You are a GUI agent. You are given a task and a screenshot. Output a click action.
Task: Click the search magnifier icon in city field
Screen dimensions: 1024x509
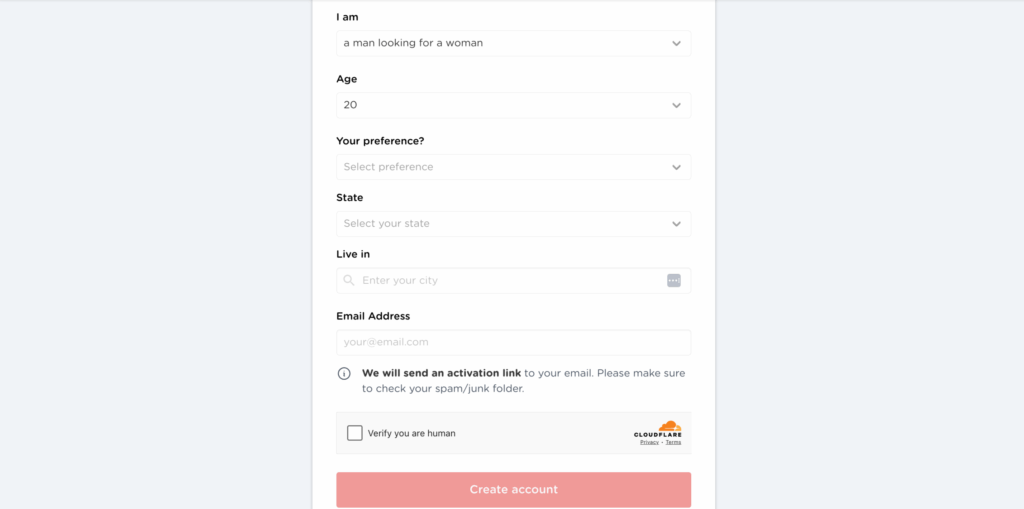coord(349,281)
